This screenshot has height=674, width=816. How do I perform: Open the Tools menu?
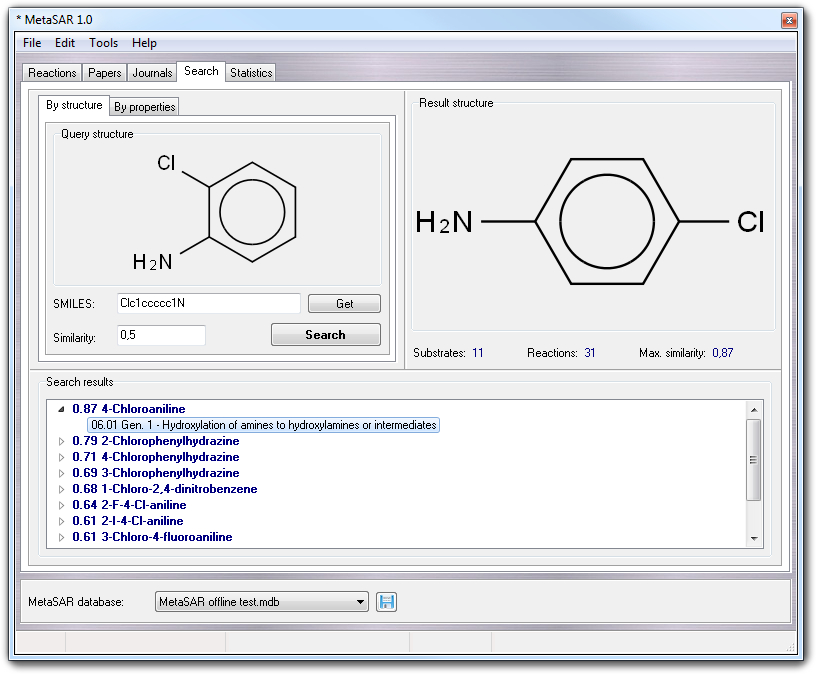[x=103, y=43]
